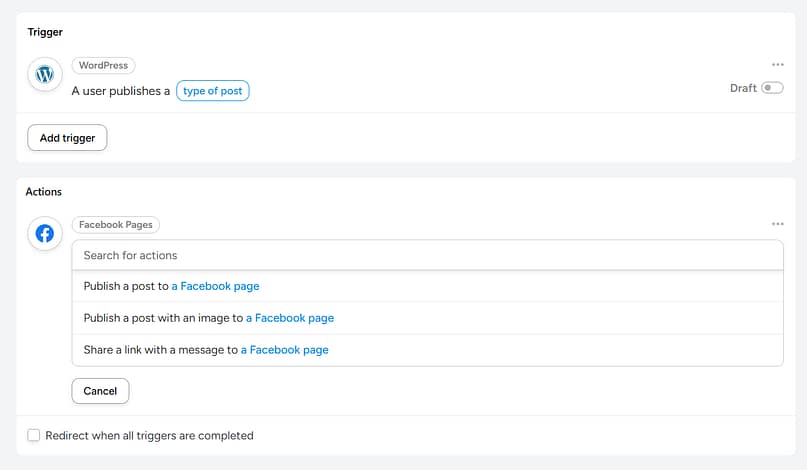Image resolution: width=807 pixels, height=470 pixels.
Task: Open the Facebook Pages action three-dot menu
Action: point(778,224)
